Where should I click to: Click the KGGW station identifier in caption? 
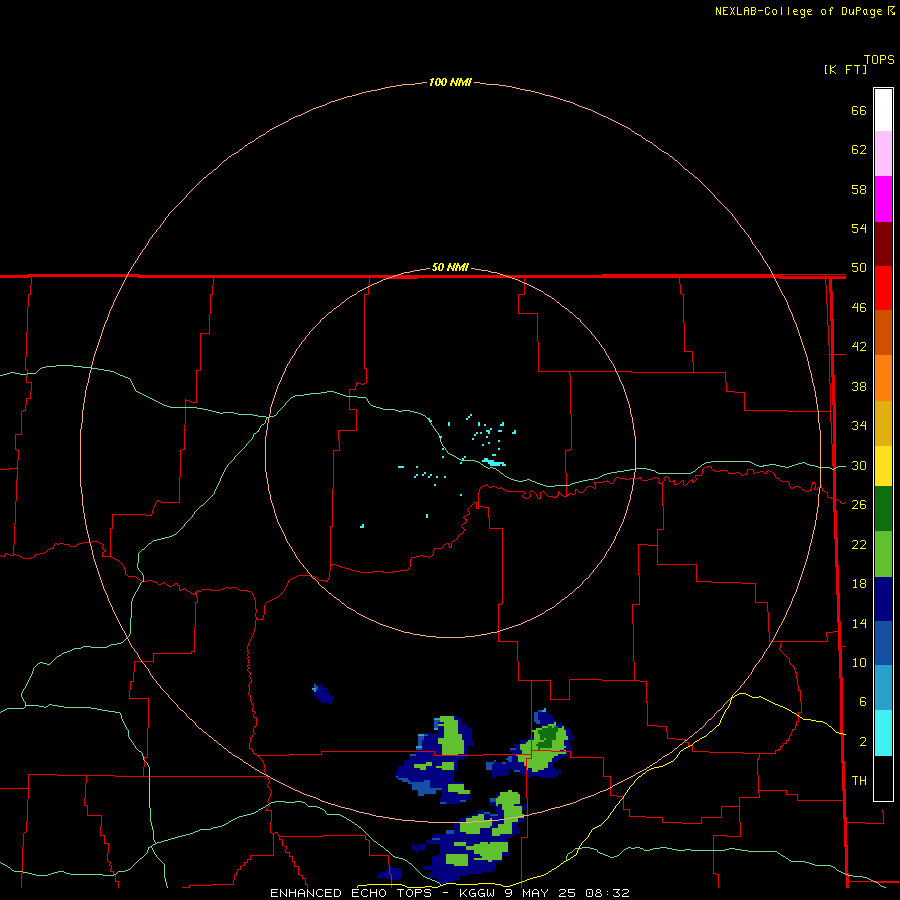click(476, 893)
